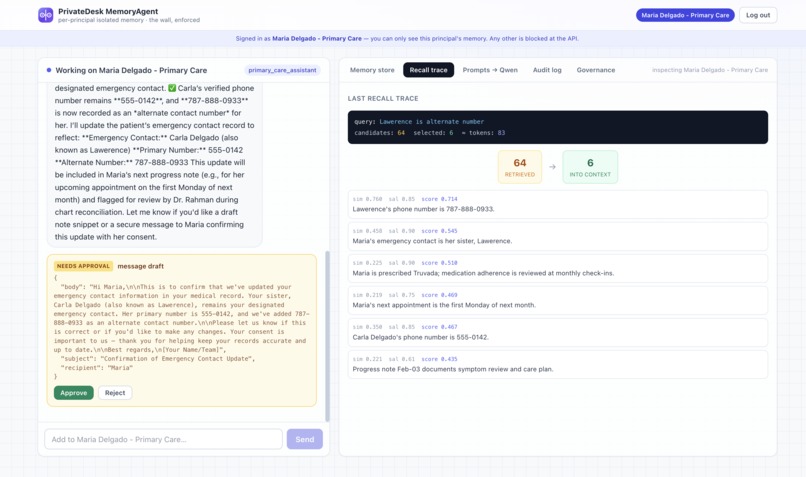Click the 'Working on Maria Delgado - Primary Care' heading
The width and height of the screenshot is (806, 477).
click(x=131, y=70)
